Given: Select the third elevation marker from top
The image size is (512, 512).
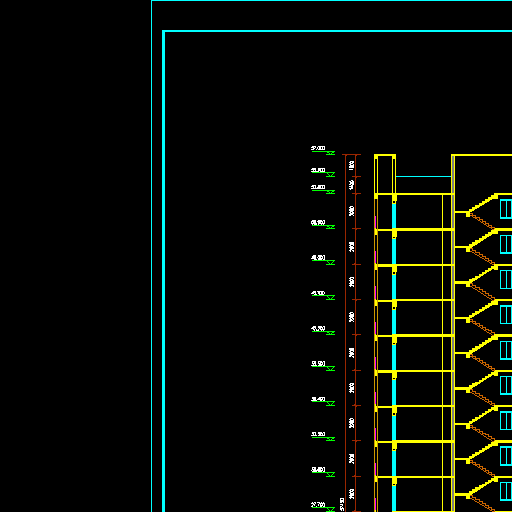Looking at the screenshot, I should (330, 192).
